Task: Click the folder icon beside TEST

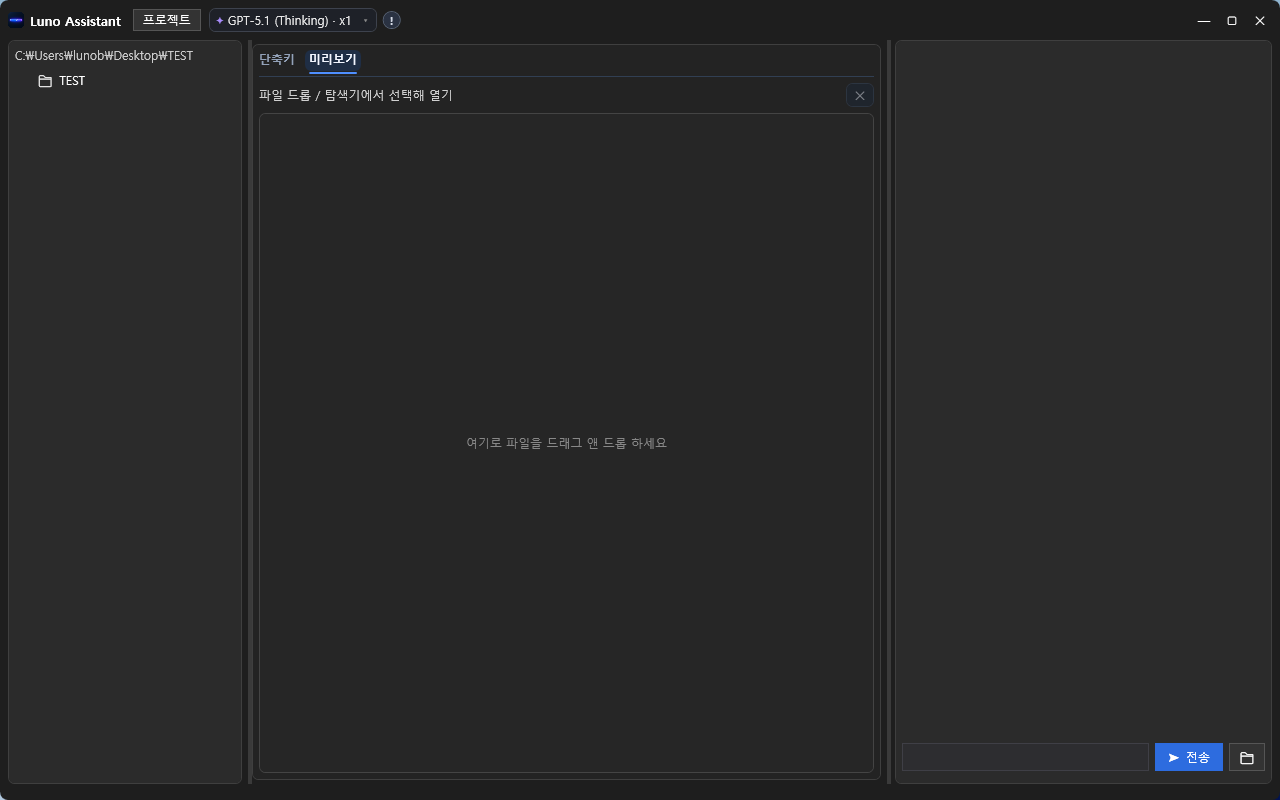Action: pos(45,81)
